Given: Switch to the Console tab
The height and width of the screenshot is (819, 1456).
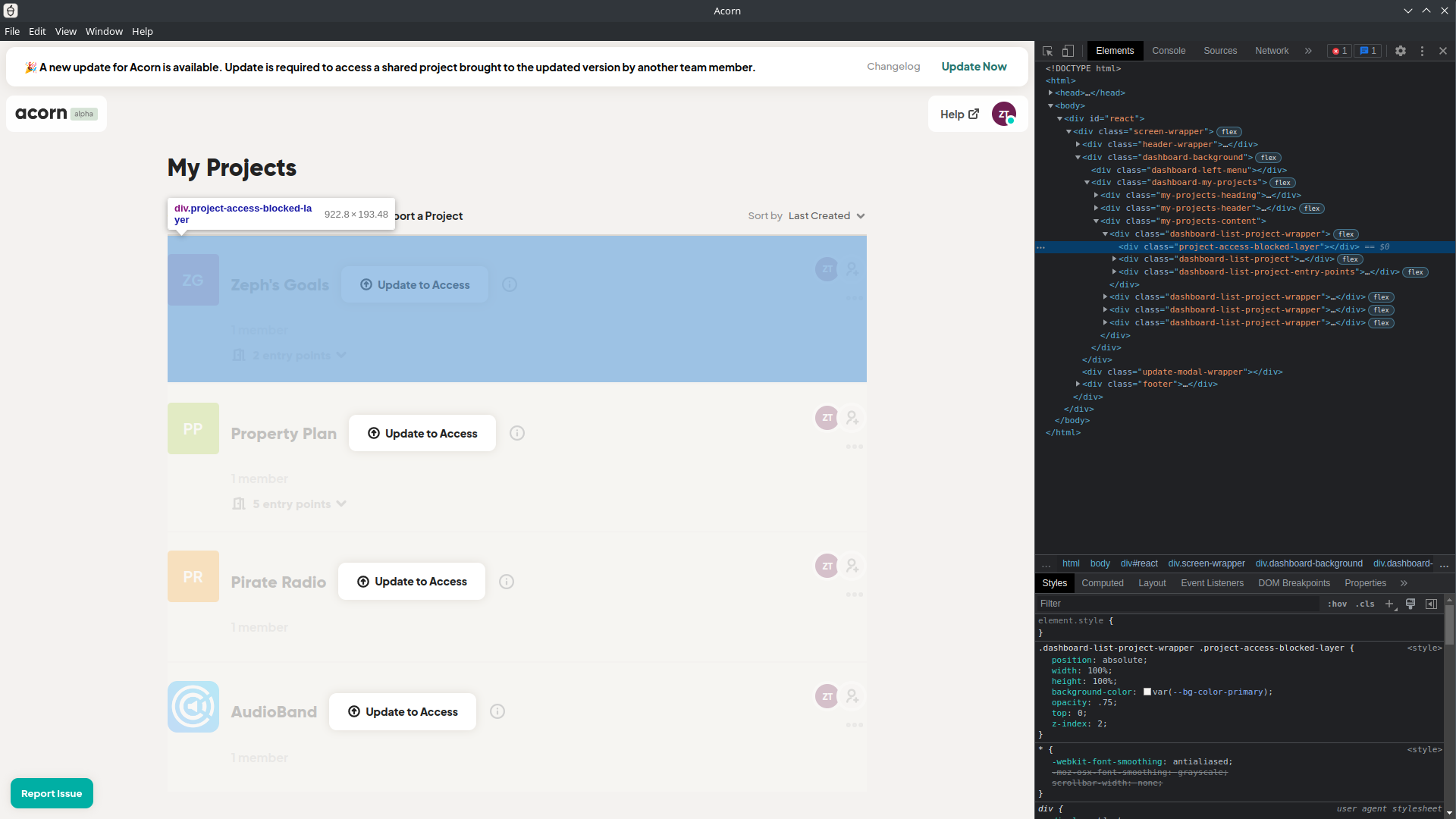Looking at the screenshot, I should pyautogui.click(x=1169, y=51).
